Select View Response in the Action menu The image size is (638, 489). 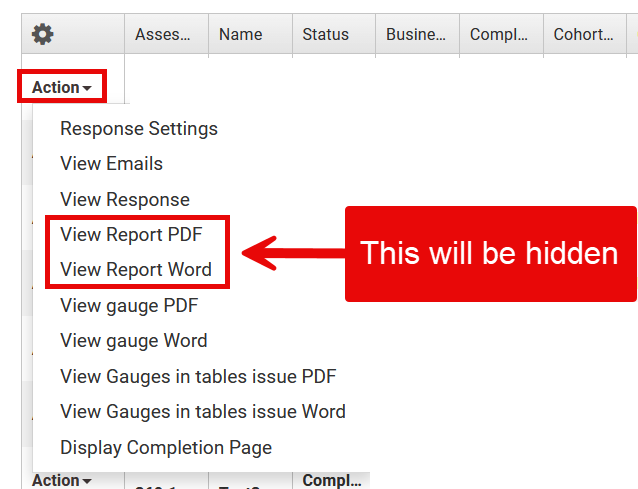click(x=124, y=199)
